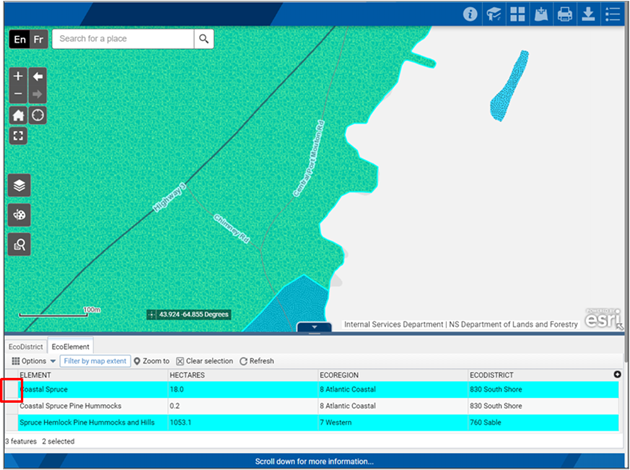Screen dimensions: 630x470
Task: Click the find my location button
Action: coord(38,115)
